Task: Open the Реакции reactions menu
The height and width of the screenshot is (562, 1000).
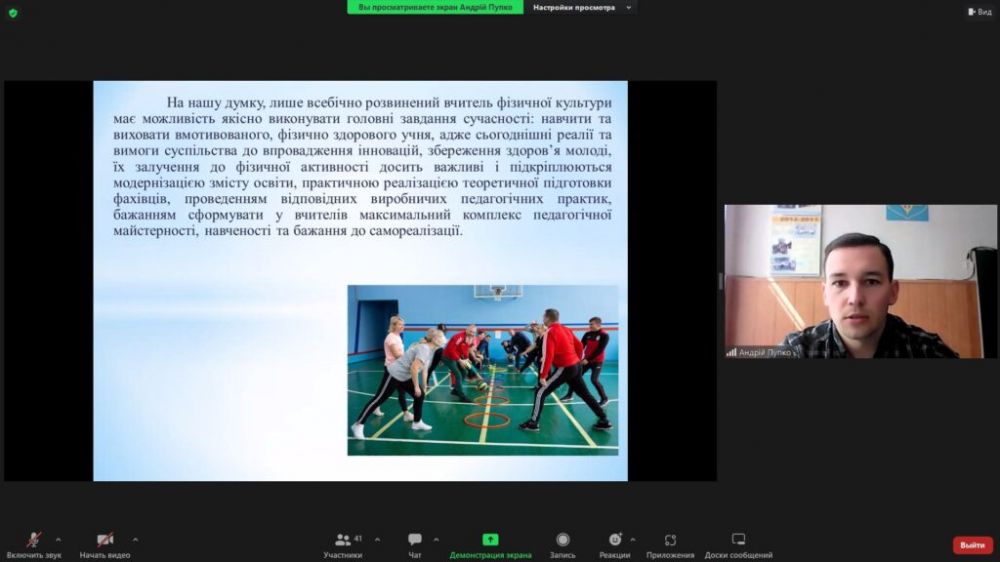Action: (x=614, y=540)
